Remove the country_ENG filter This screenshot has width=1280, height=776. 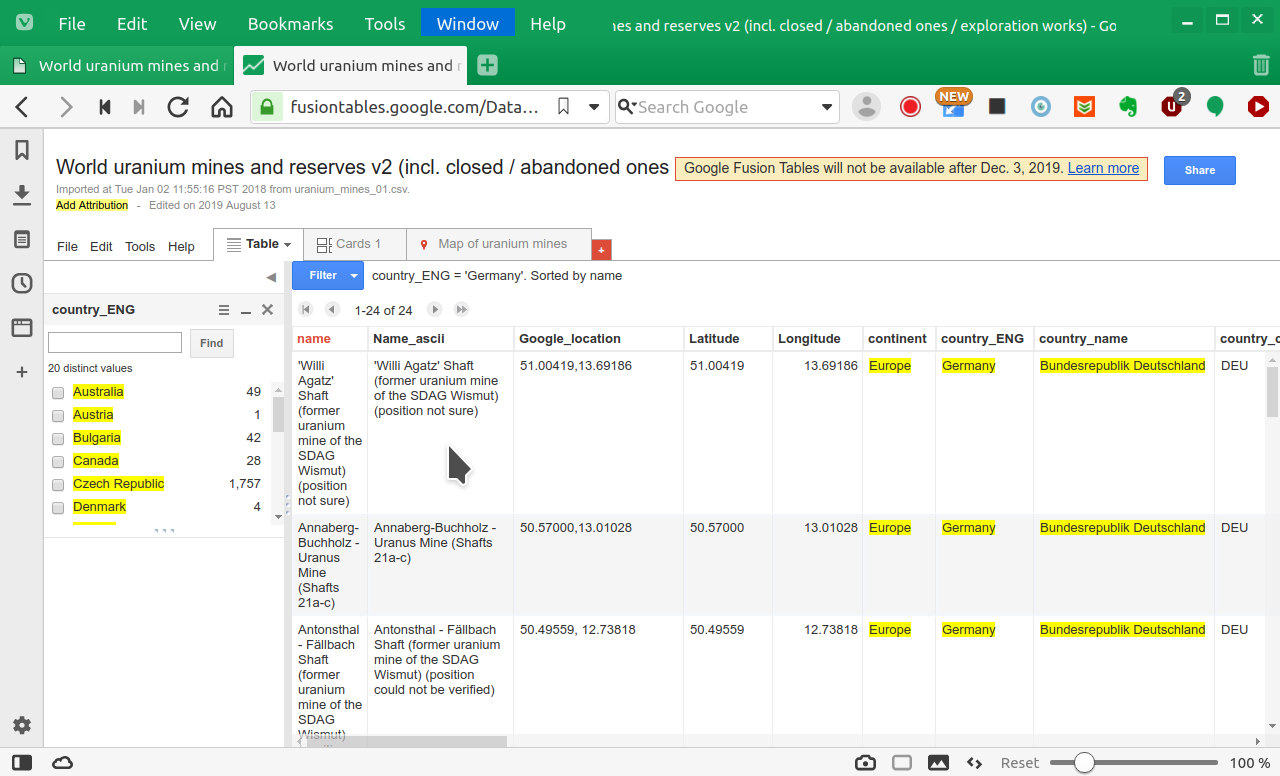click(267, 310)
